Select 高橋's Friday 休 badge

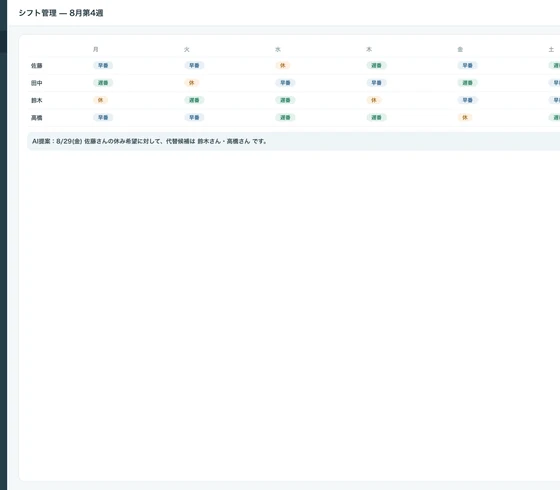click(x=465, y=118)
